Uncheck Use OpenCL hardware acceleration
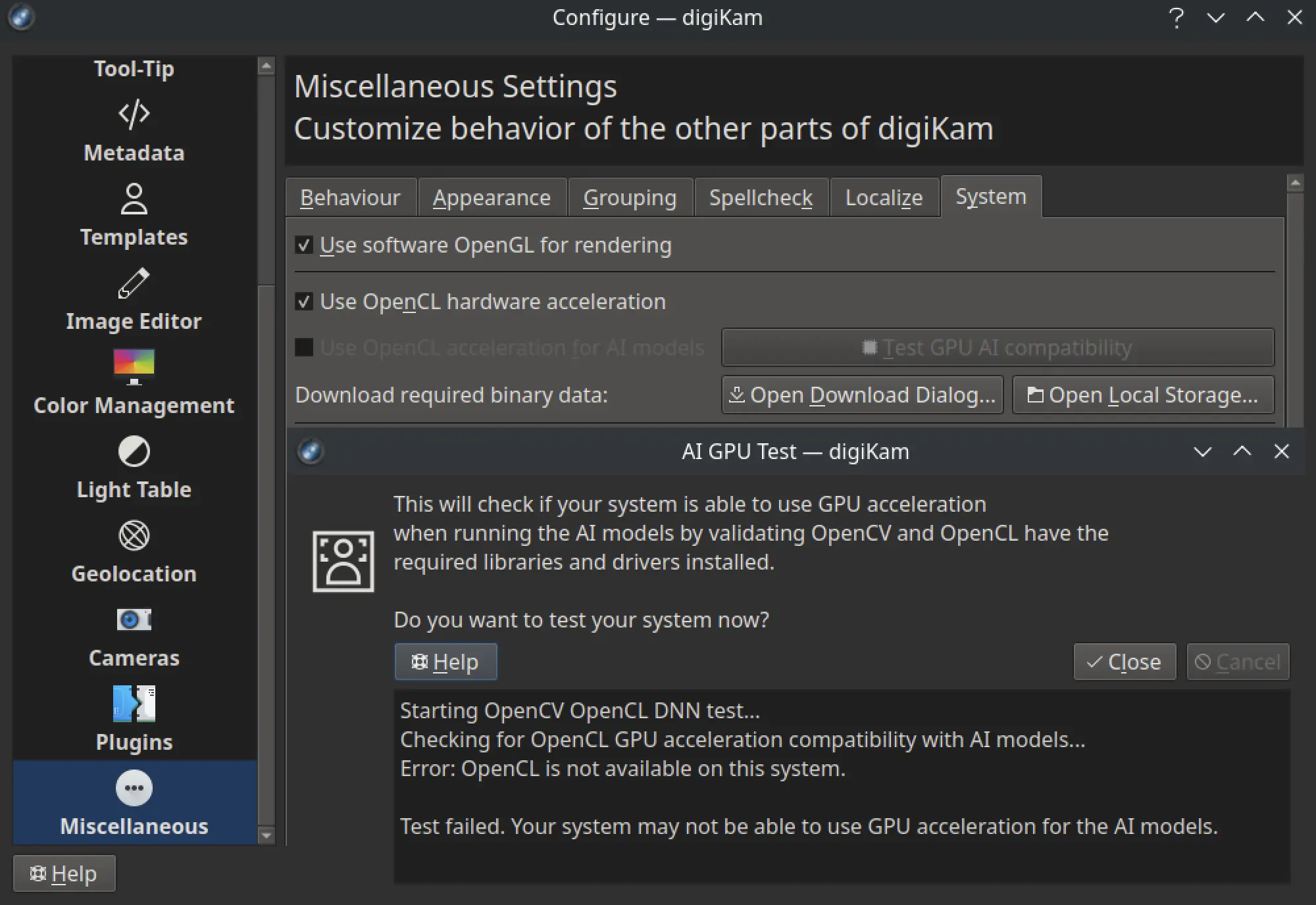Screen dimensions: 1316x905 click(303, 301)
